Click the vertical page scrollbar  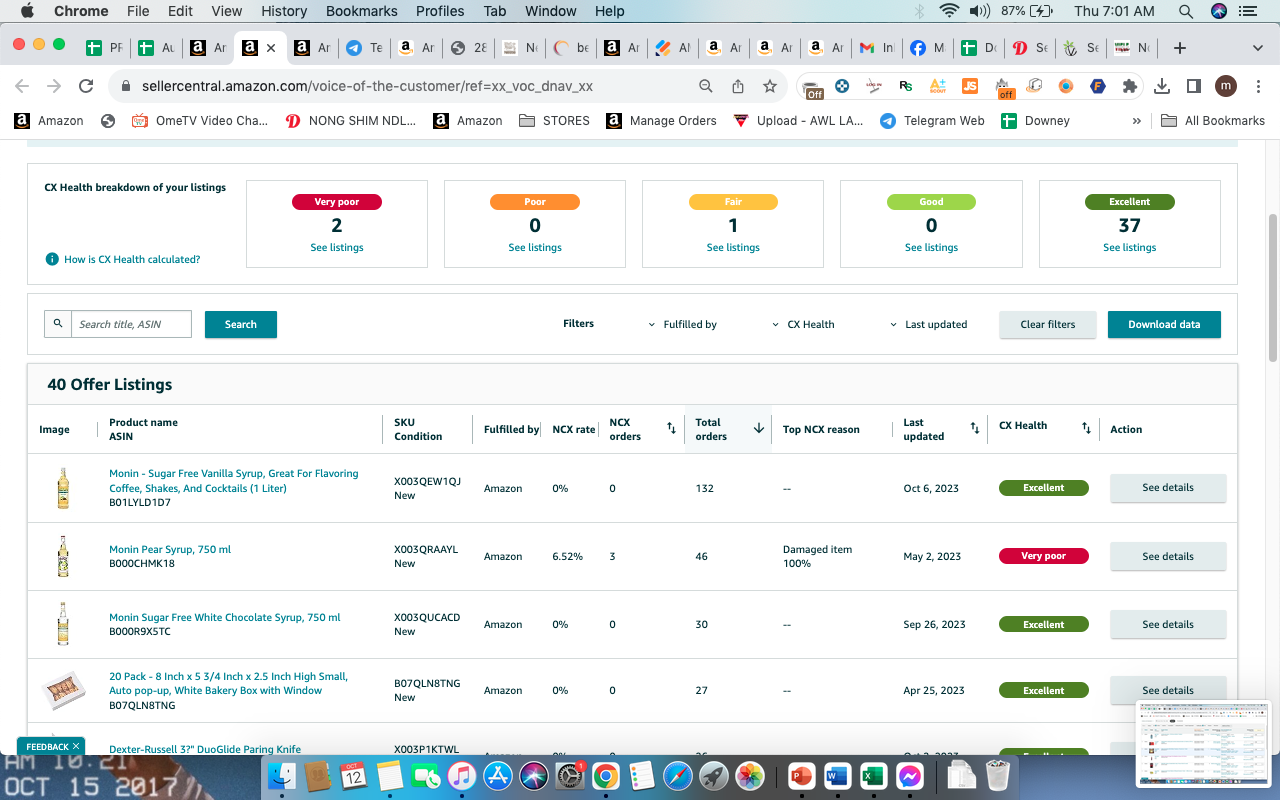[x=1273, y=288]
